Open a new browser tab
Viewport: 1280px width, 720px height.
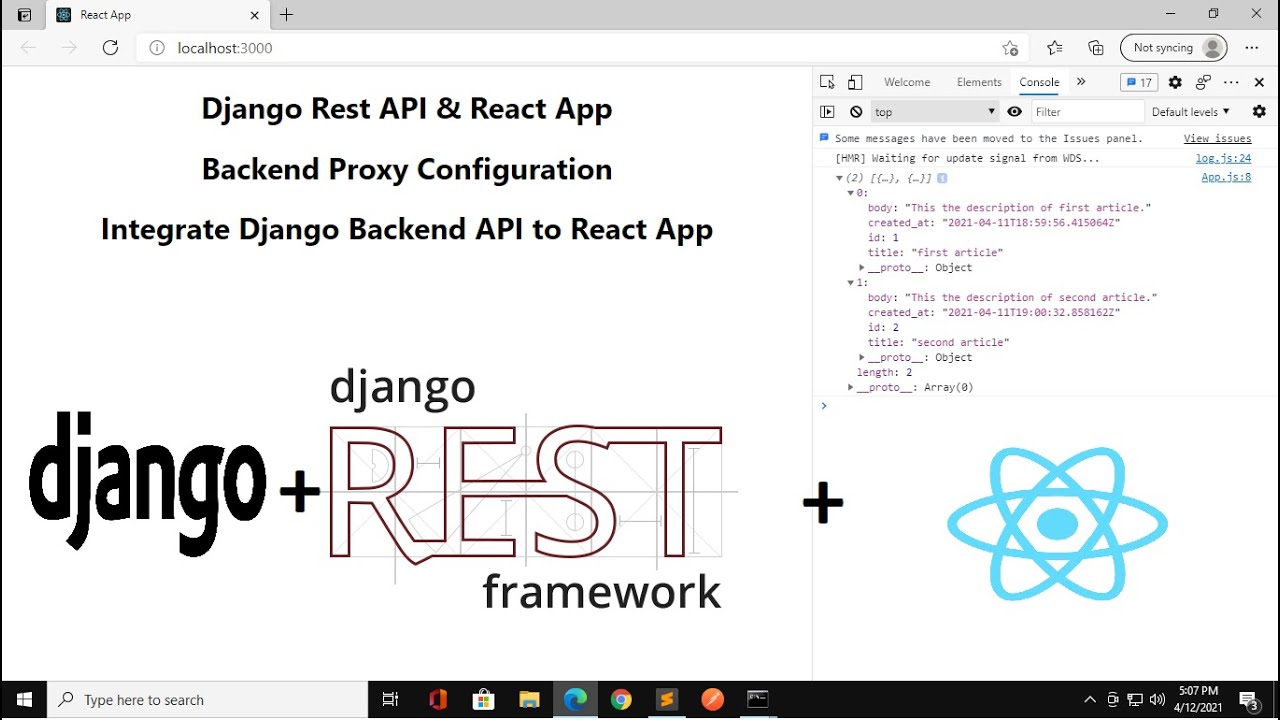tap(287, 15)
